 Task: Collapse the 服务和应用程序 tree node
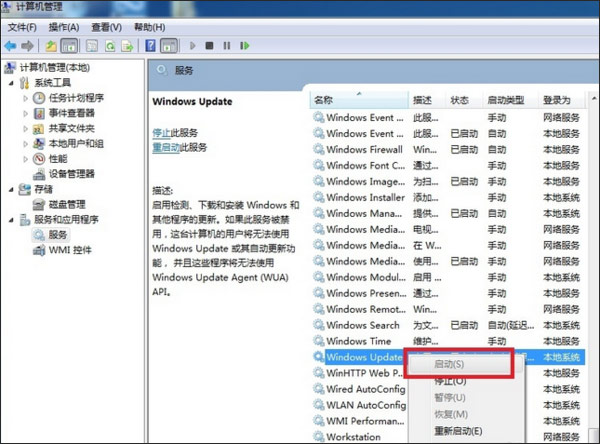pyautogui.click(x=11, y=220)
